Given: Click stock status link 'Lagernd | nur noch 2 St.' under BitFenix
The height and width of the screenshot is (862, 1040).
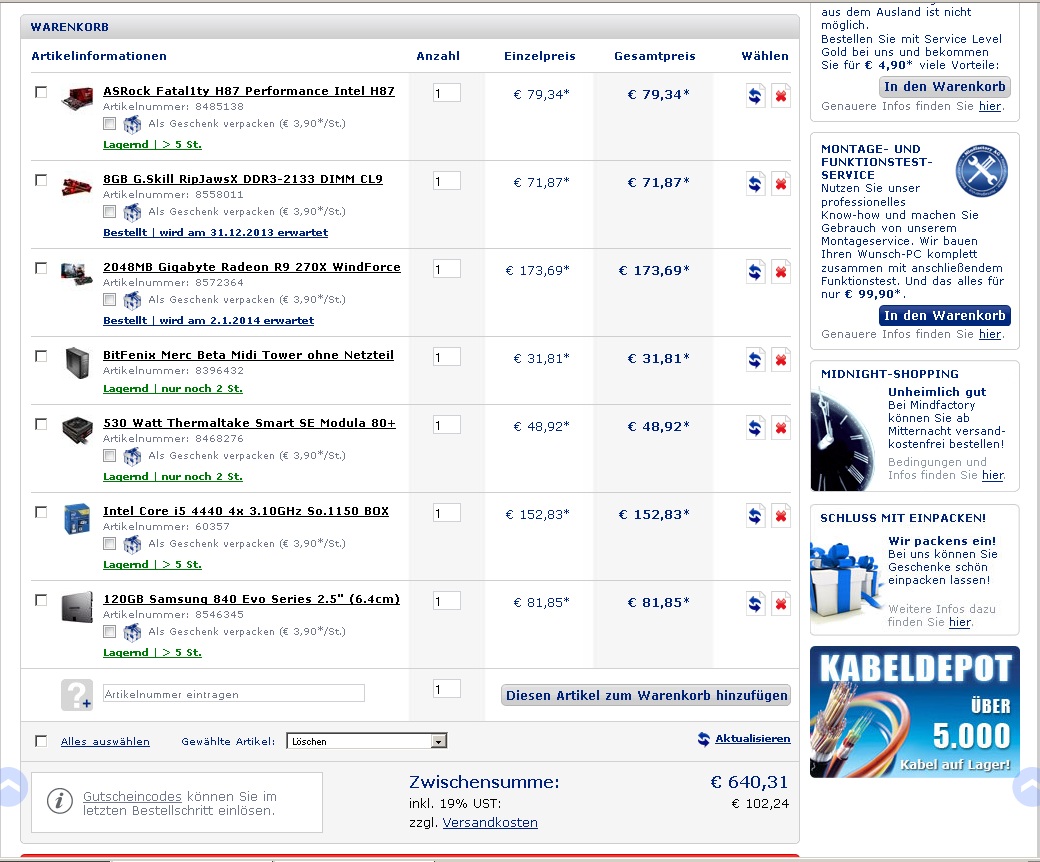Looking at the screenshot, I should point(173,389).
